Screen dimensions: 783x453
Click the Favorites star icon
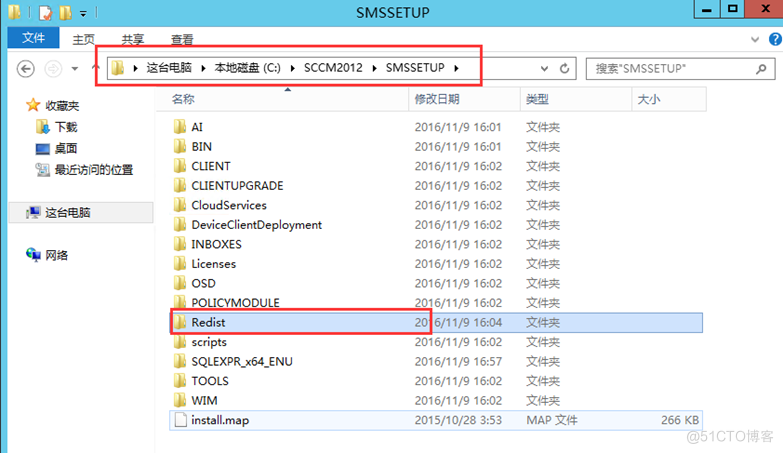[x=33, y=105]
